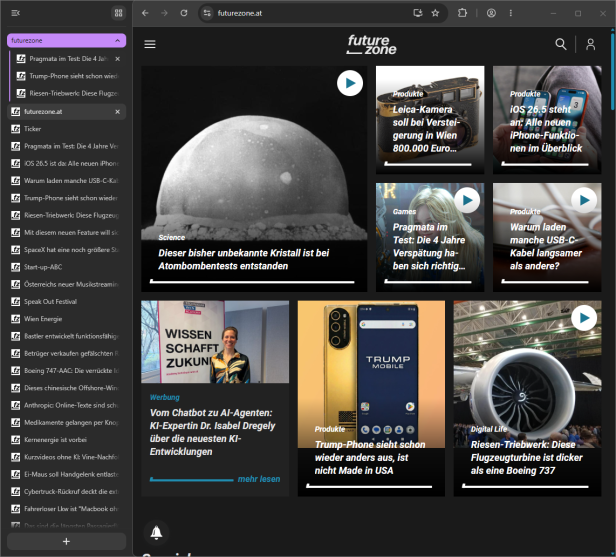Play video on the USB-C-Kabel card

pos(584,200)
